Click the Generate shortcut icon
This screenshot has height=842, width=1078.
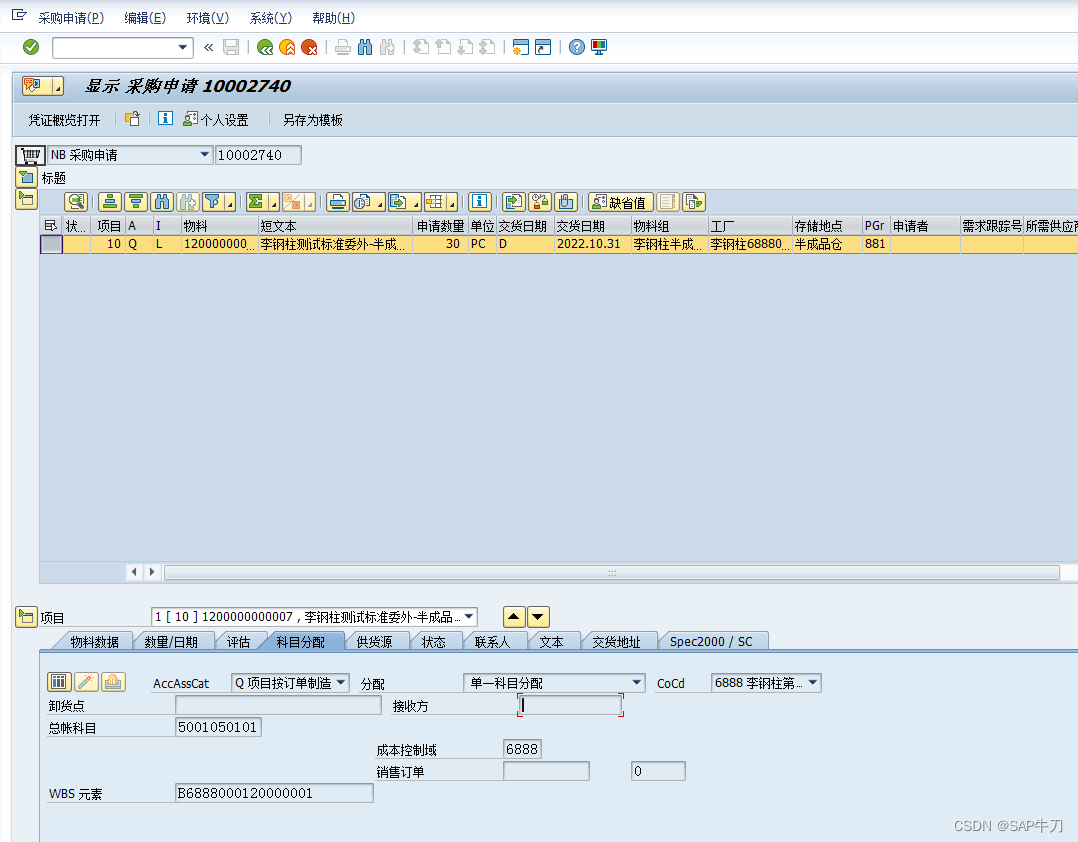[x=543, y=47]
